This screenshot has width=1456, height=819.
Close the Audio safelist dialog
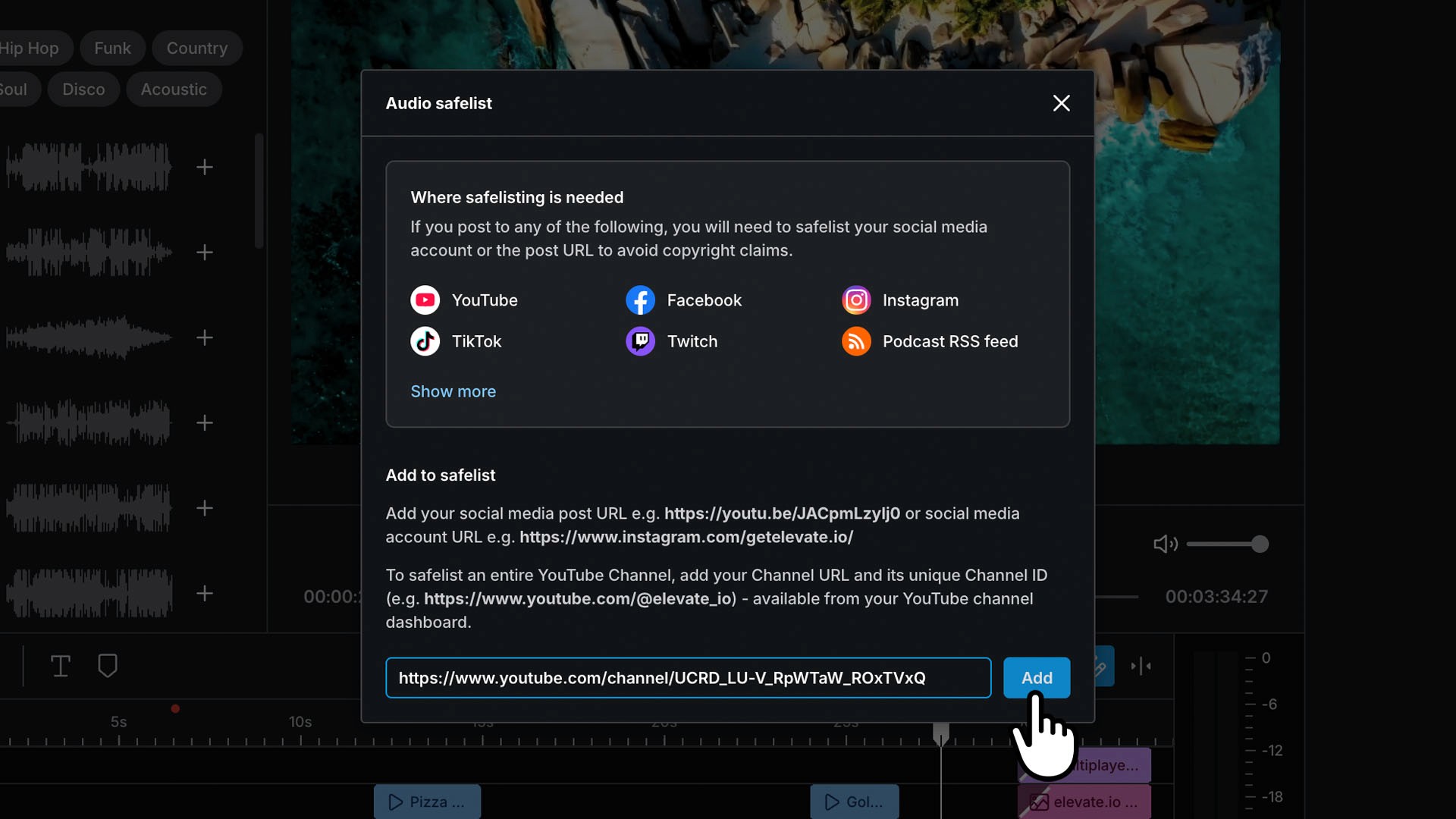[x=1061, y=103]
